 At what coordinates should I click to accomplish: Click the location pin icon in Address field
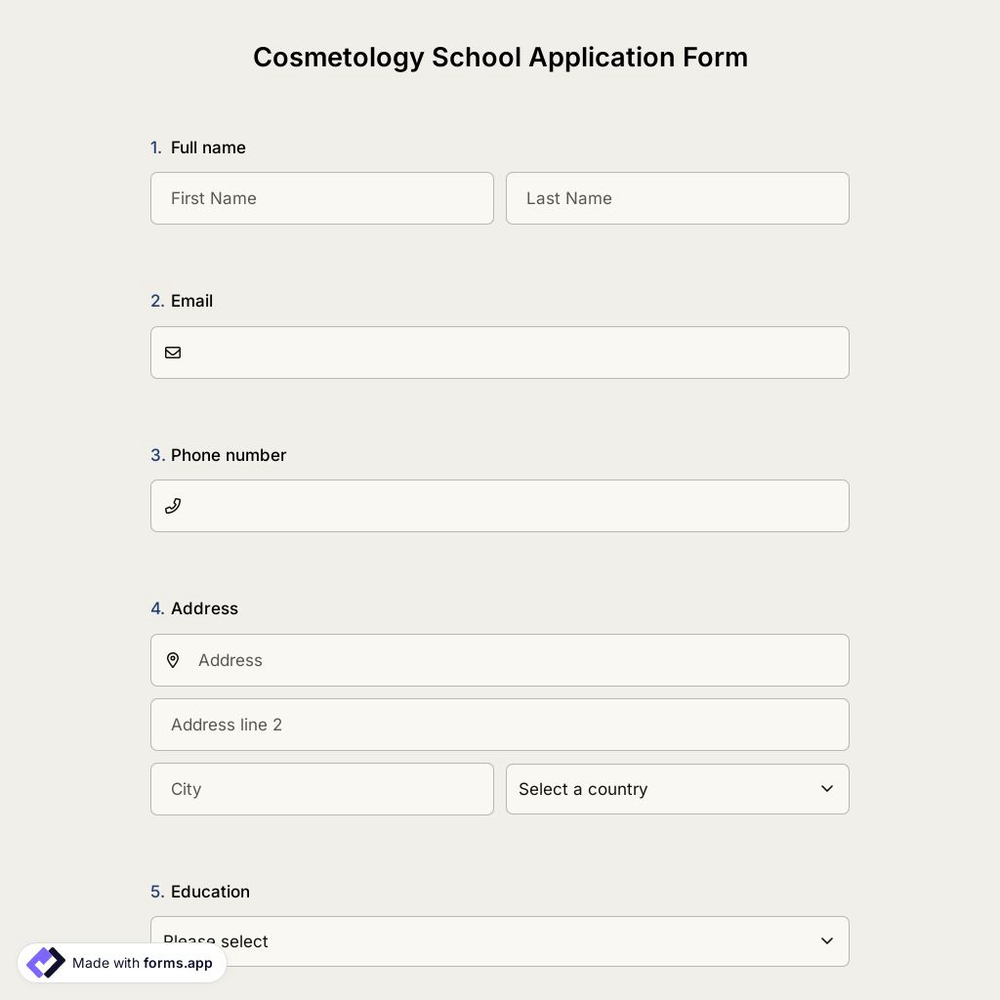pos(172,659)
